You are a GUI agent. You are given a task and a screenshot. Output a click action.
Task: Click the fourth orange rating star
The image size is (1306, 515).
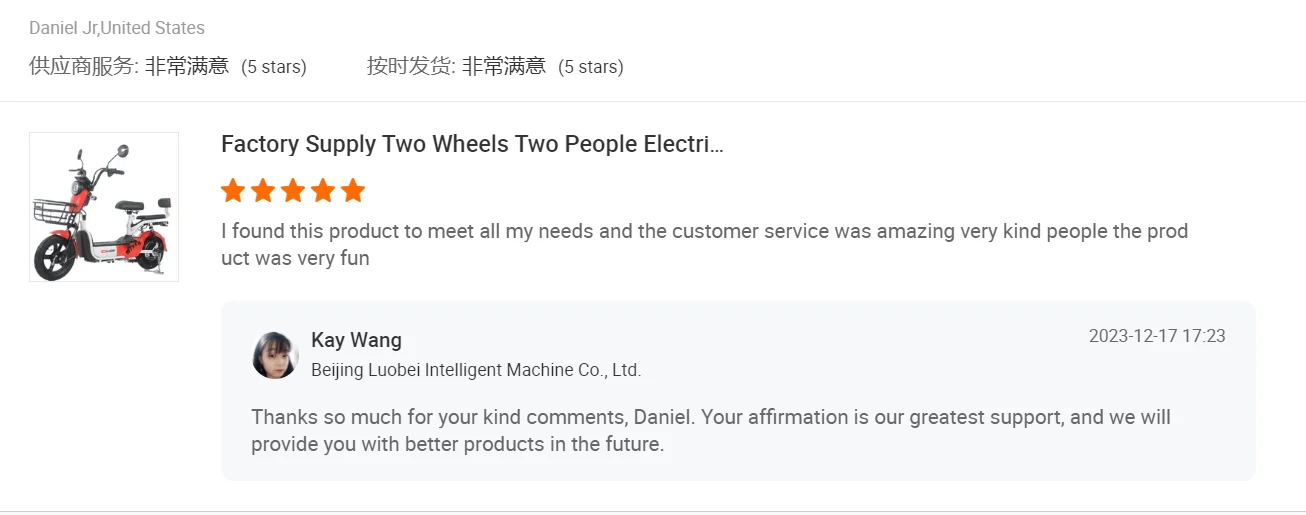(x=323, y=190)
